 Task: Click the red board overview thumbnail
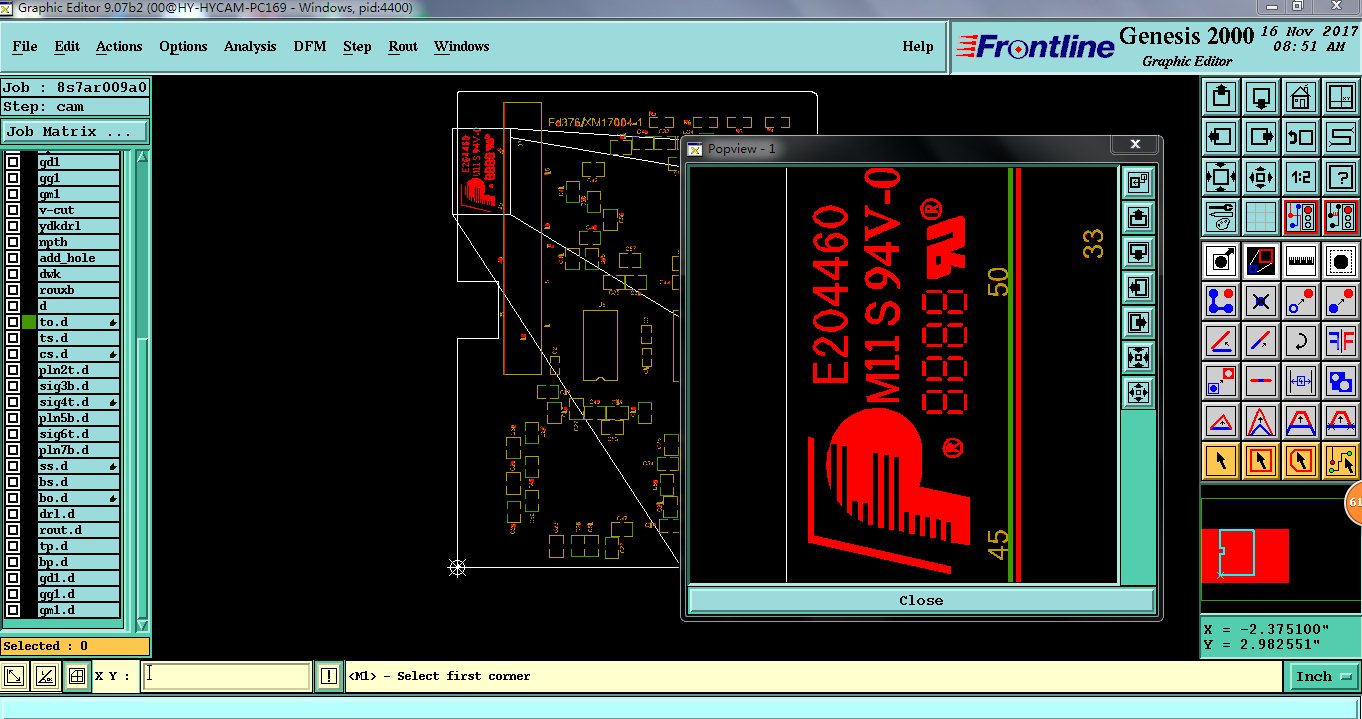1245,555
